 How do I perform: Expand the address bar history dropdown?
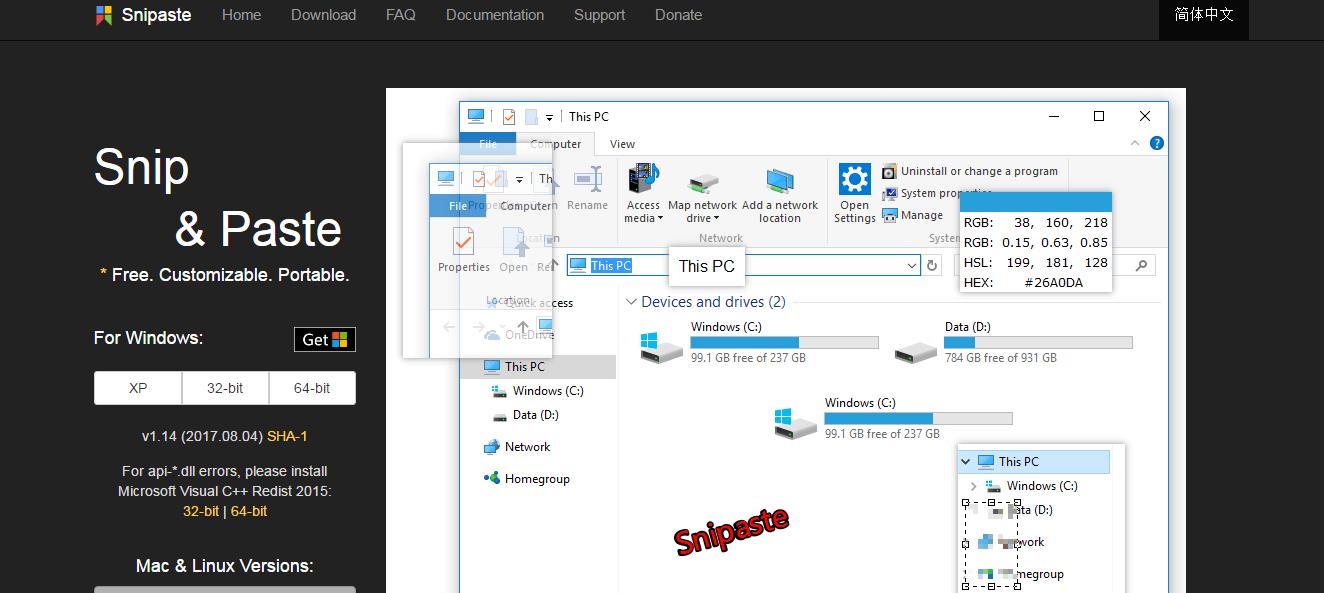point(911,265)
